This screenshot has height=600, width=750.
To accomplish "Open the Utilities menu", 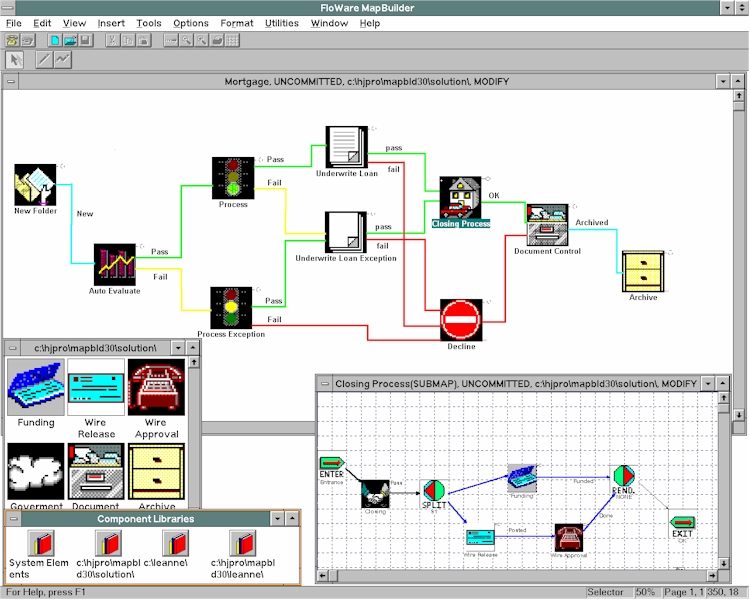I will click(x=282, y=23).
